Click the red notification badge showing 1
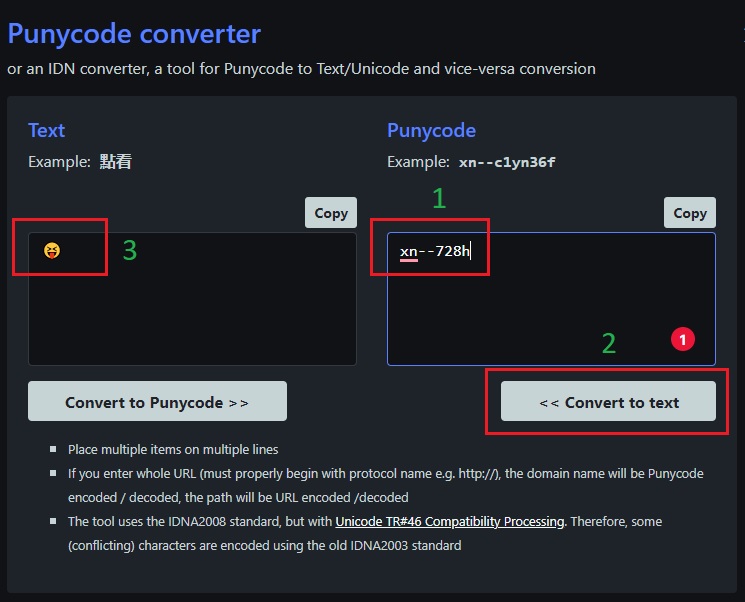The width and height of the screenshot is (745, 602). [682, 340]
